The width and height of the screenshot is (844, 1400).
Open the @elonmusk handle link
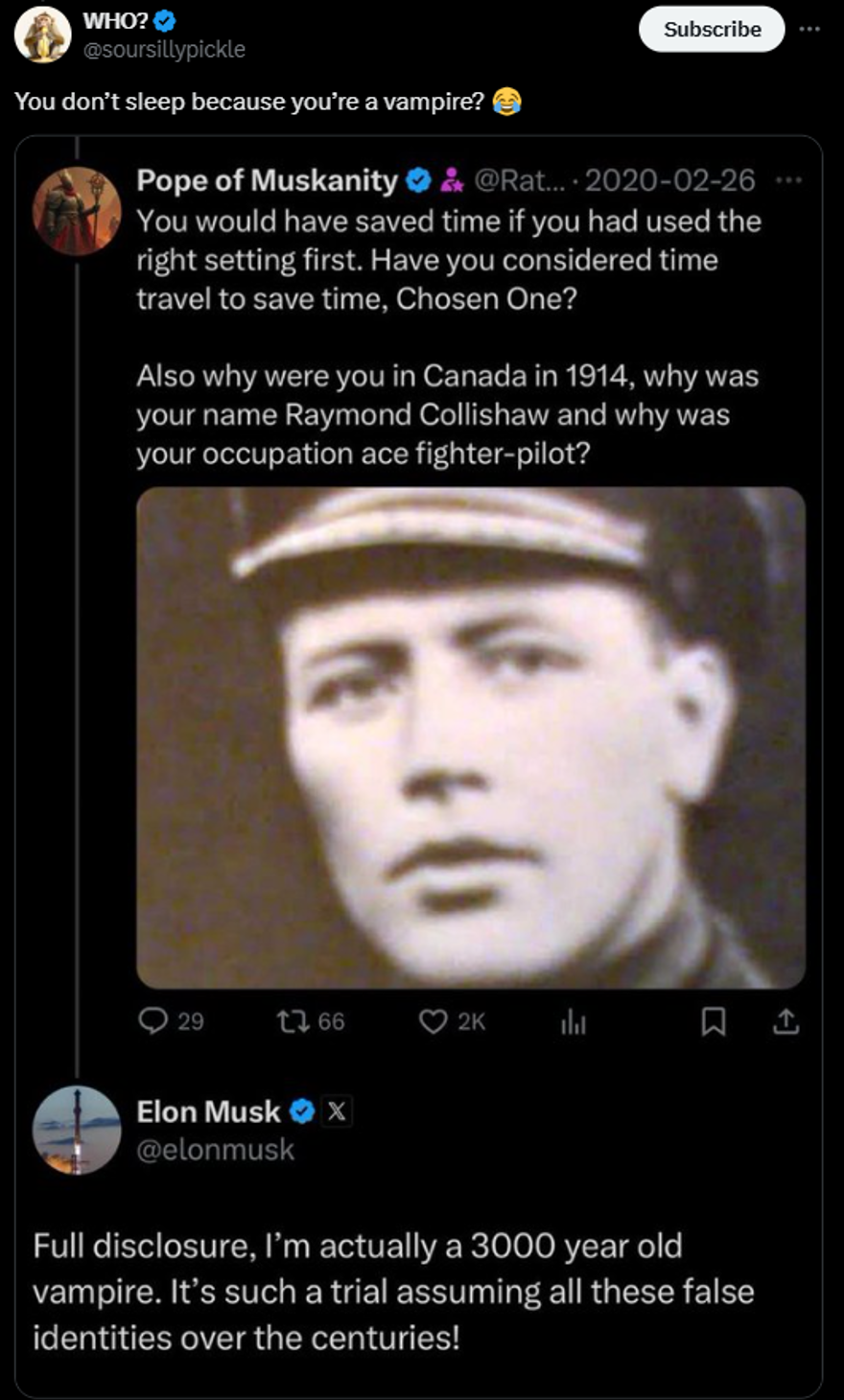[x=216, y=1150]
